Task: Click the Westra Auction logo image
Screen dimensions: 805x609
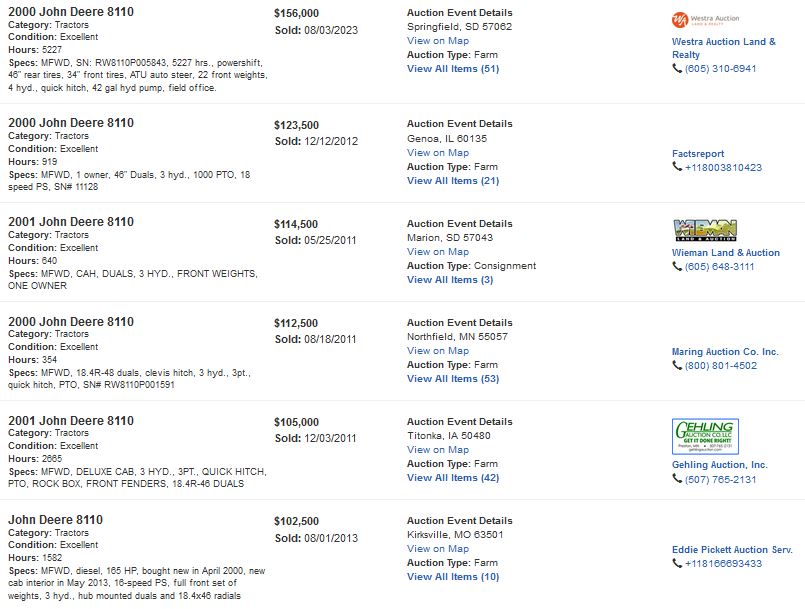Action: click(705, 20)
